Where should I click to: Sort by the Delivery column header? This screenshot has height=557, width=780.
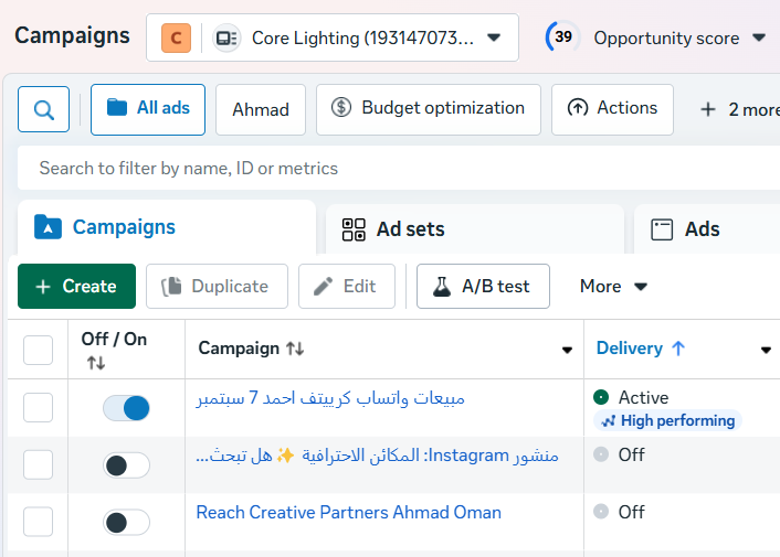coord(641,349)
